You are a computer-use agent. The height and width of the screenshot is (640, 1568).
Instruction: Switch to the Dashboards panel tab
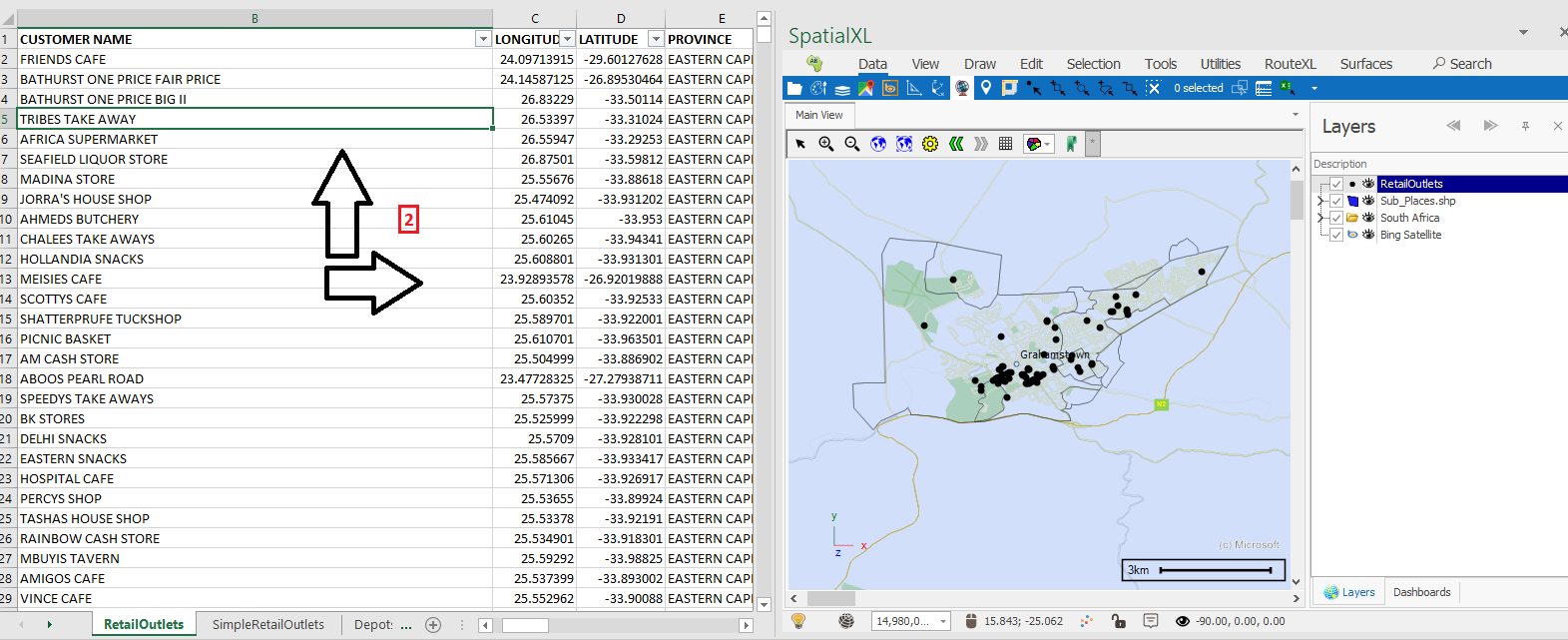(1421, 592)
